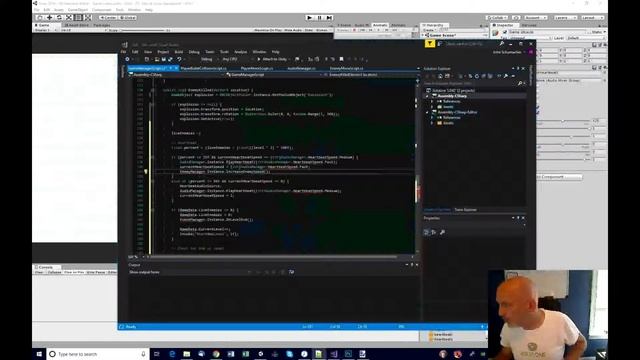This screenshot has height=360, width=640.
Task: Switch to EnemyMoveScript.cs tab
Action: click(x=346, y=69)
